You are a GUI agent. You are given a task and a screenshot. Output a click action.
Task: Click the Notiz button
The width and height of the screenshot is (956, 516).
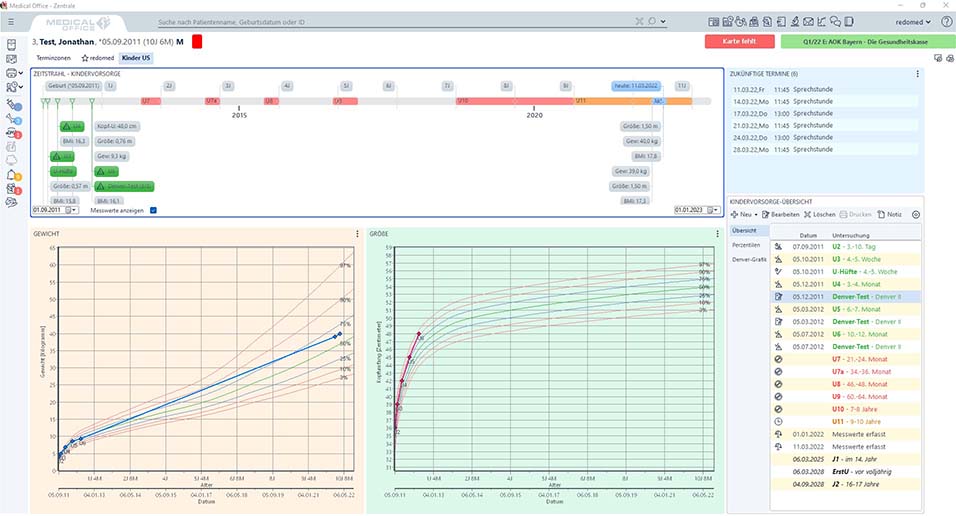(x=890, y=215)
